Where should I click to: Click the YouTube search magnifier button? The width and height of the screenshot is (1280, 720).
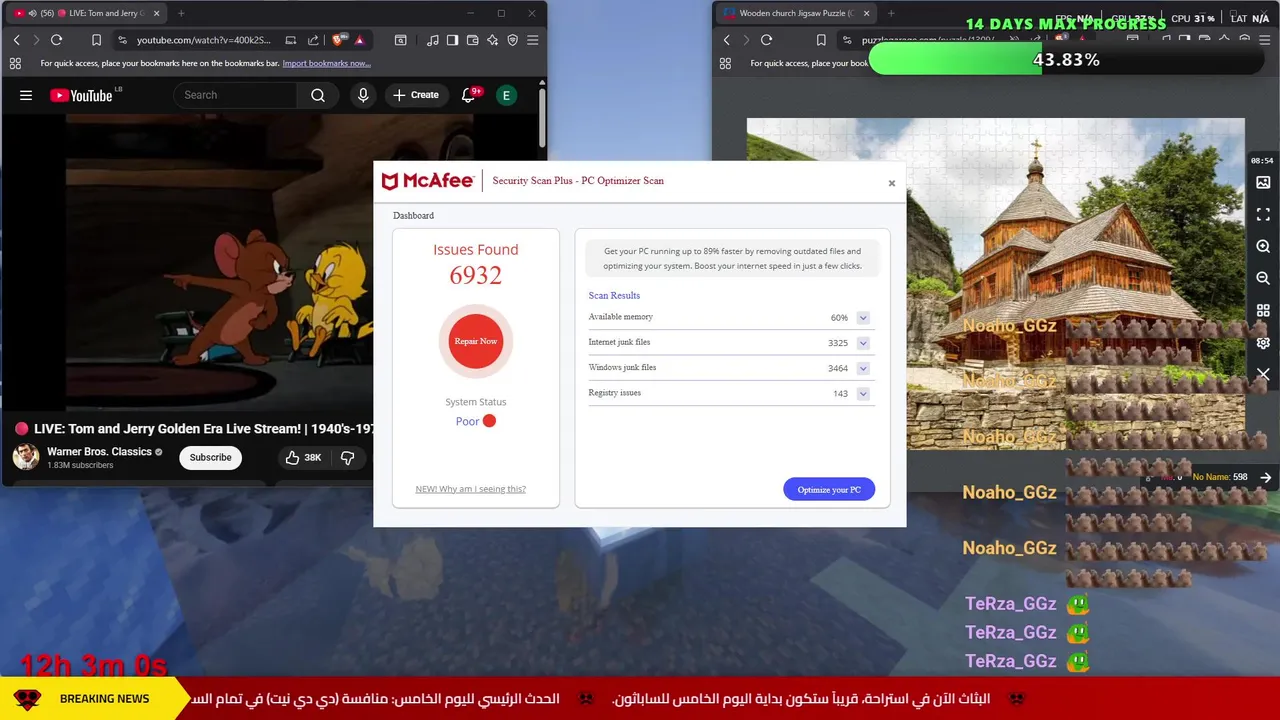(x=318, y=95)
